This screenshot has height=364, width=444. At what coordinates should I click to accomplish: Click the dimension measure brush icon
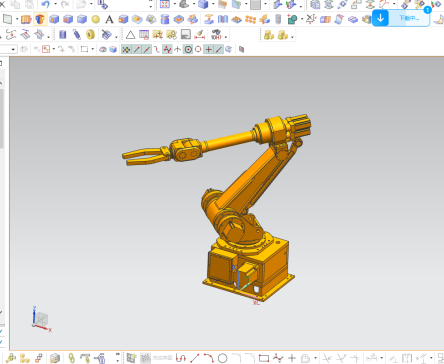199,34
